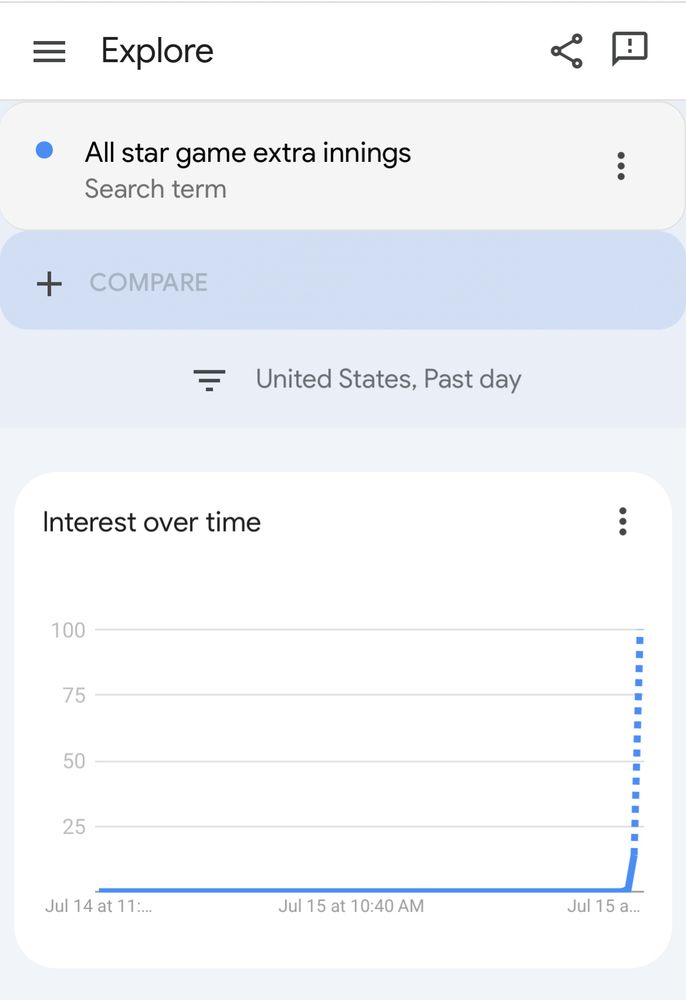The height and width of the screenshot is (1000, 686).
Task: Tap the share icon
Action: pos(567,51)
